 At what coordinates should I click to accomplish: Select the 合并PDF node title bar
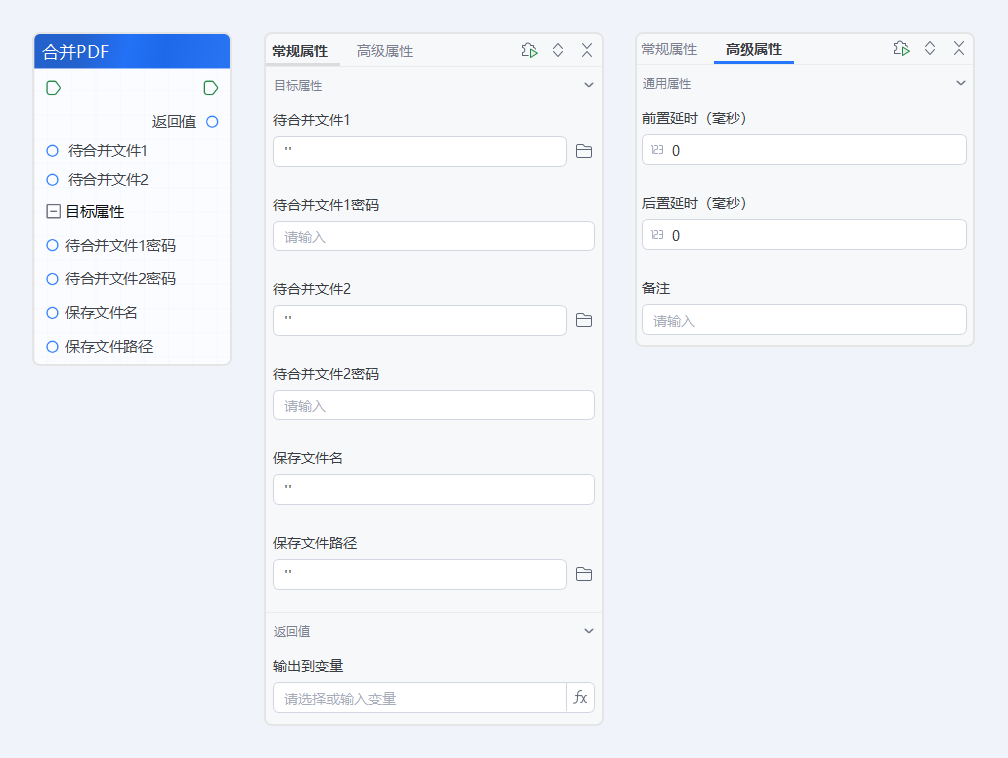click(x=130, y=51)
